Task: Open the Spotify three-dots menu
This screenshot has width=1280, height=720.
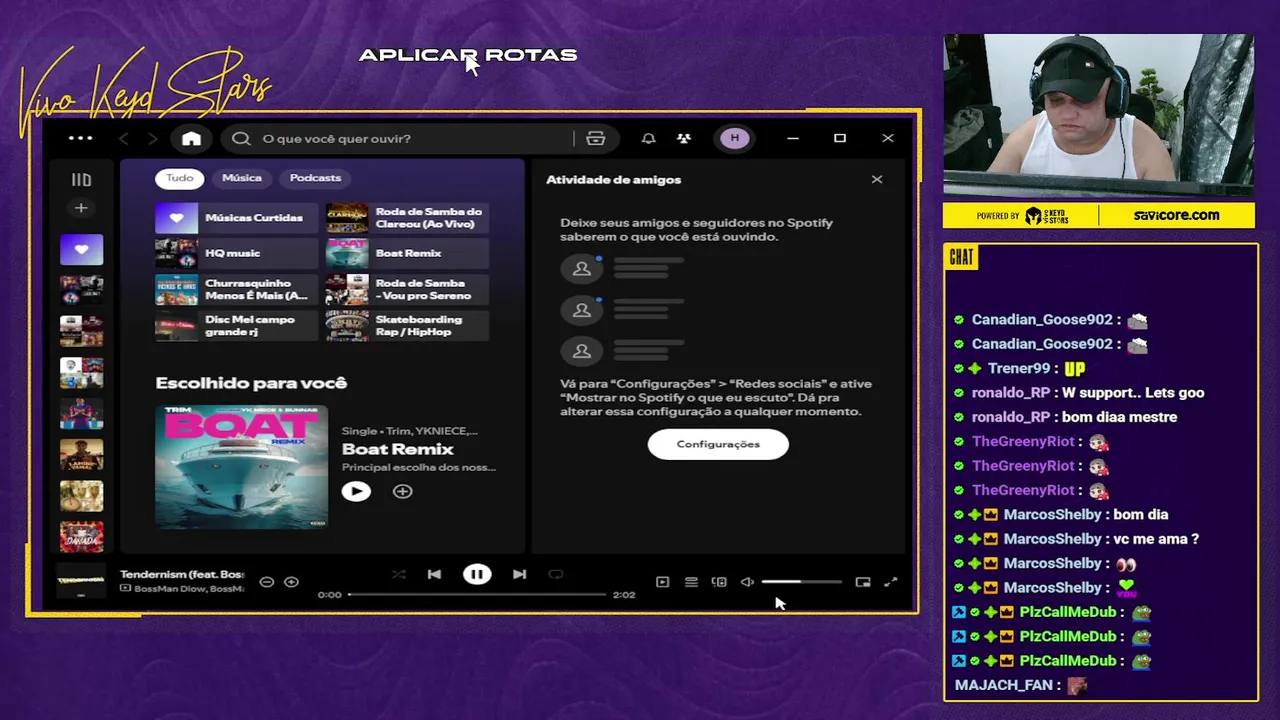Action: pos(80,138)
